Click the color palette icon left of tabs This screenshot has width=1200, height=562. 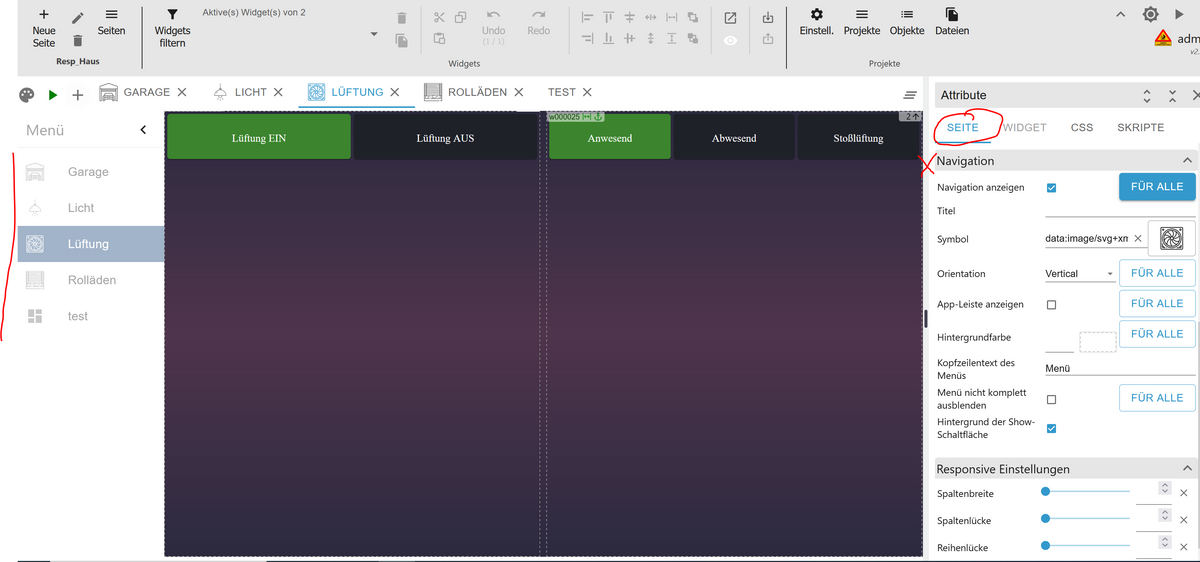click(27, 95)
